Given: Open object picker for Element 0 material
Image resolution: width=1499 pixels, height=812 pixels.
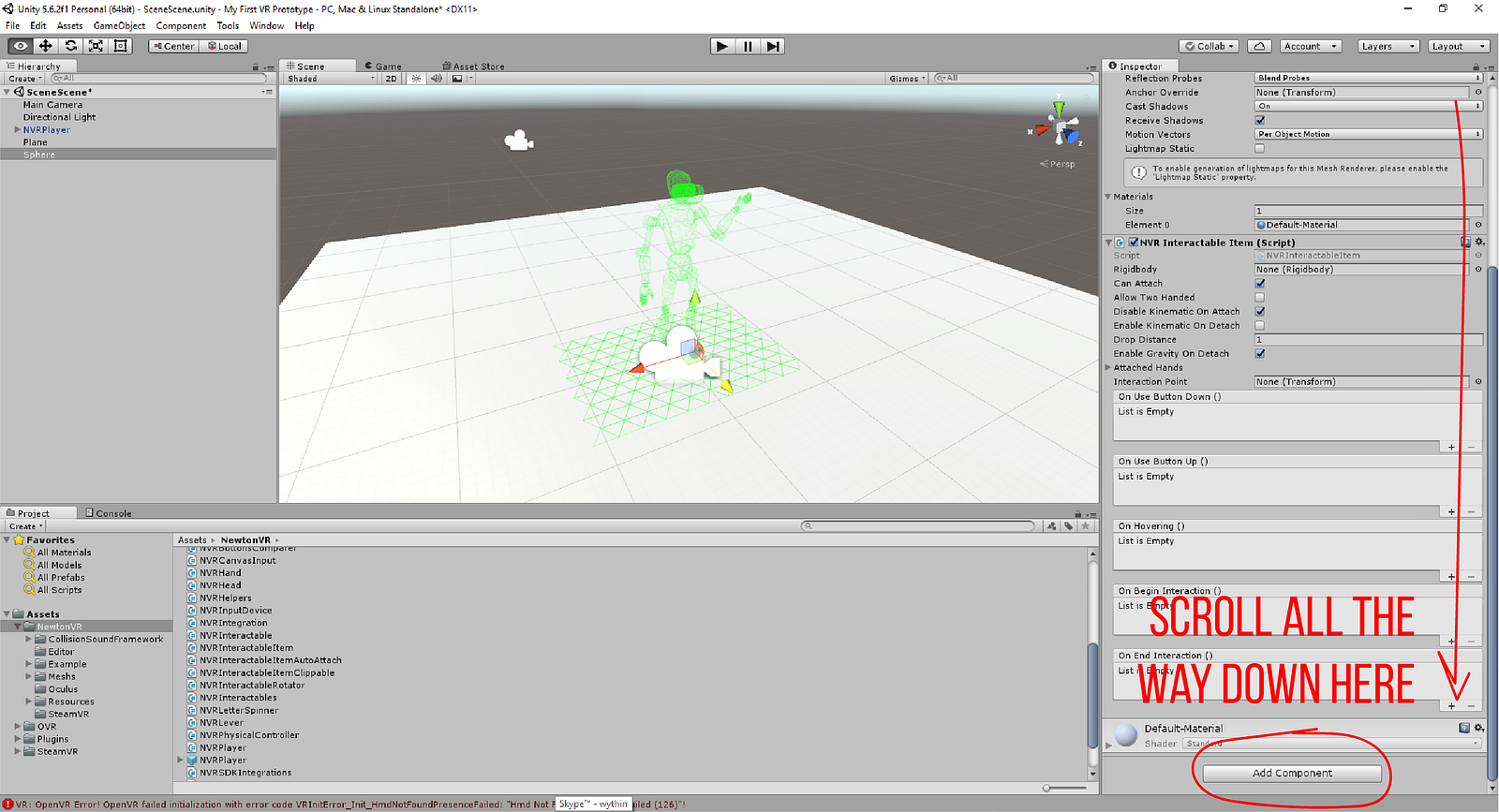Looking at the screenshot, I should click(1478, 225).
